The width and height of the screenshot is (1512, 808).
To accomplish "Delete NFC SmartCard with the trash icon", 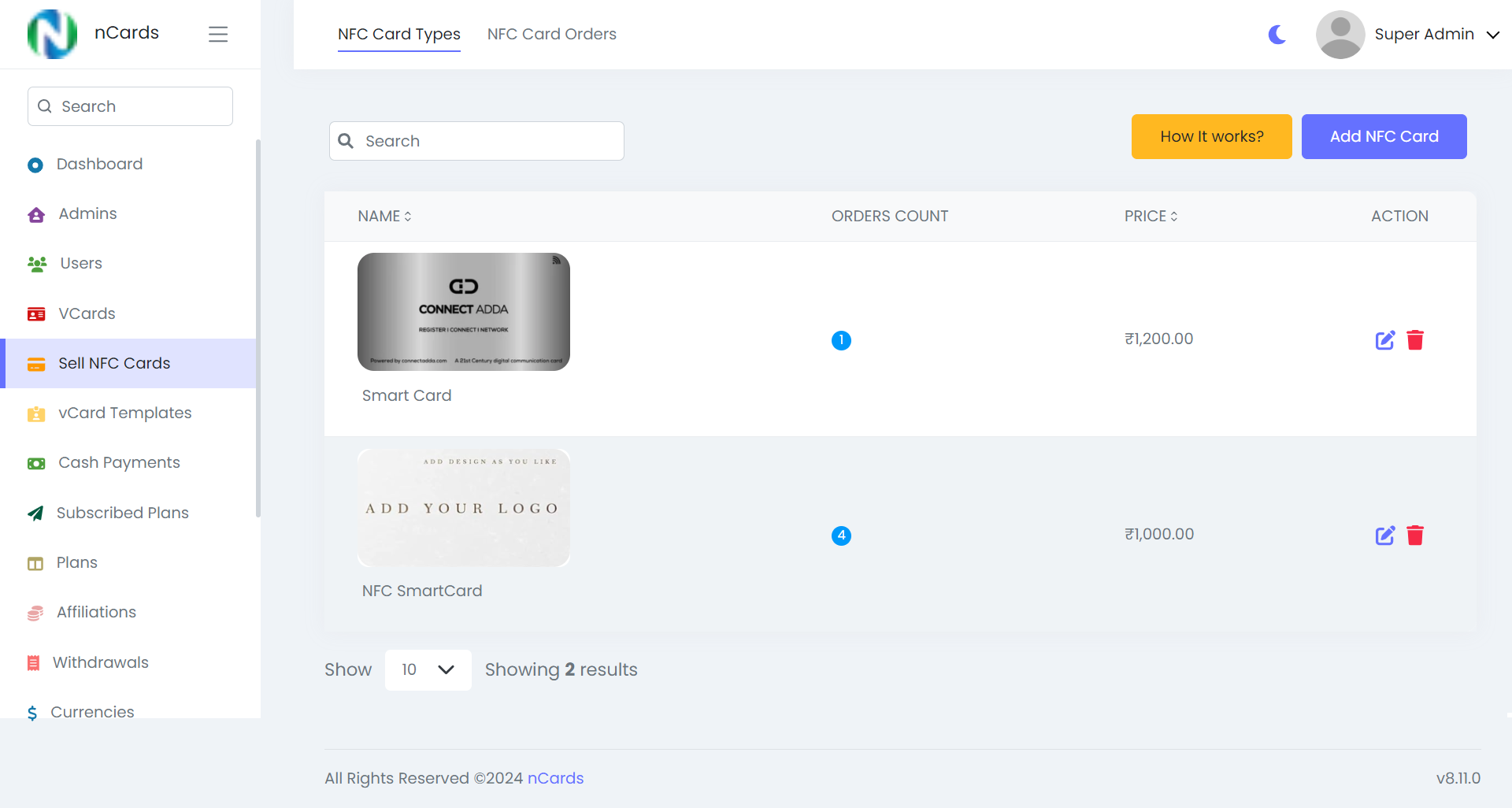I will (x=1415, y=536).
